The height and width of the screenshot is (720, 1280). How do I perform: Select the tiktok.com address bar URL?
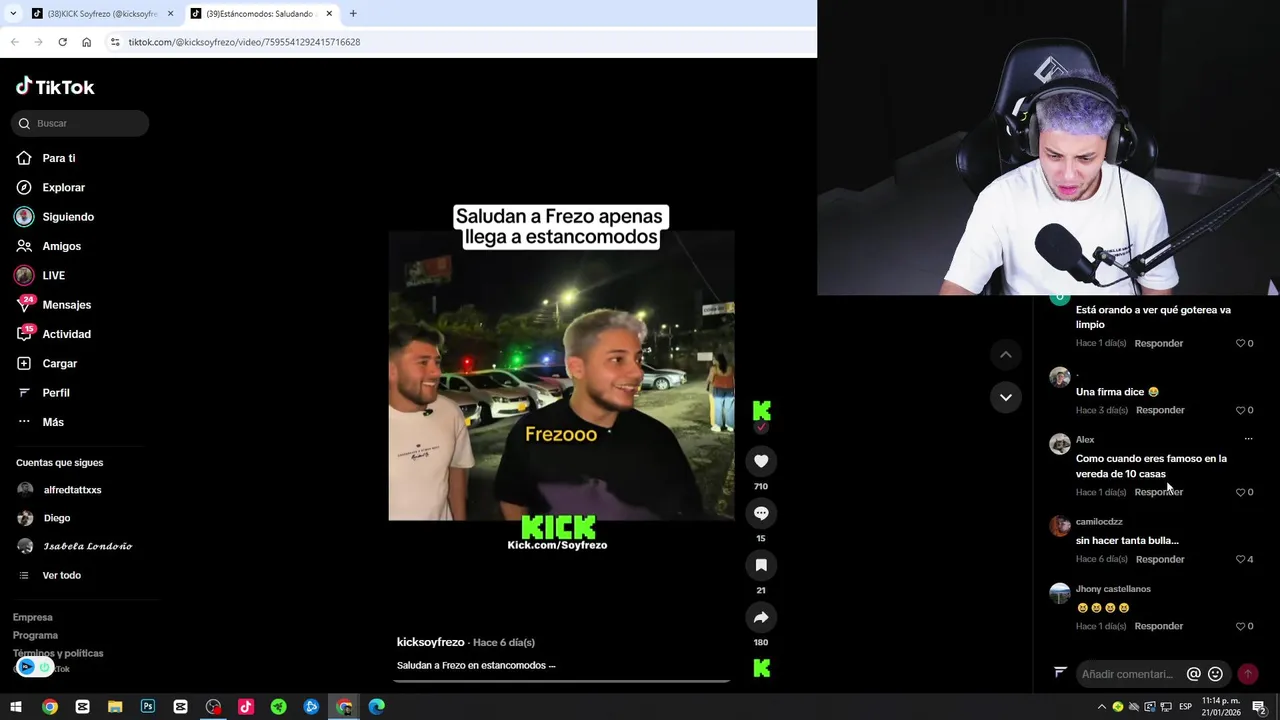click(244, 42)
